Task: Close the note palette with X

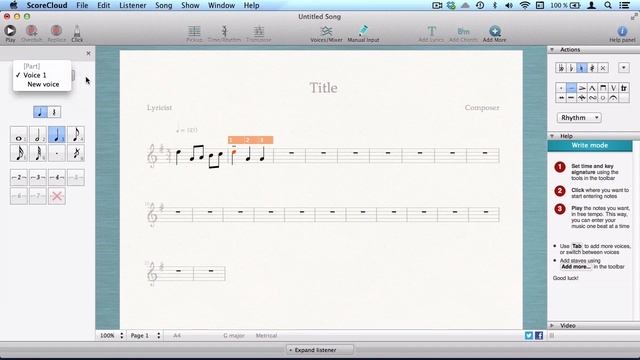Action: (89, 53)
